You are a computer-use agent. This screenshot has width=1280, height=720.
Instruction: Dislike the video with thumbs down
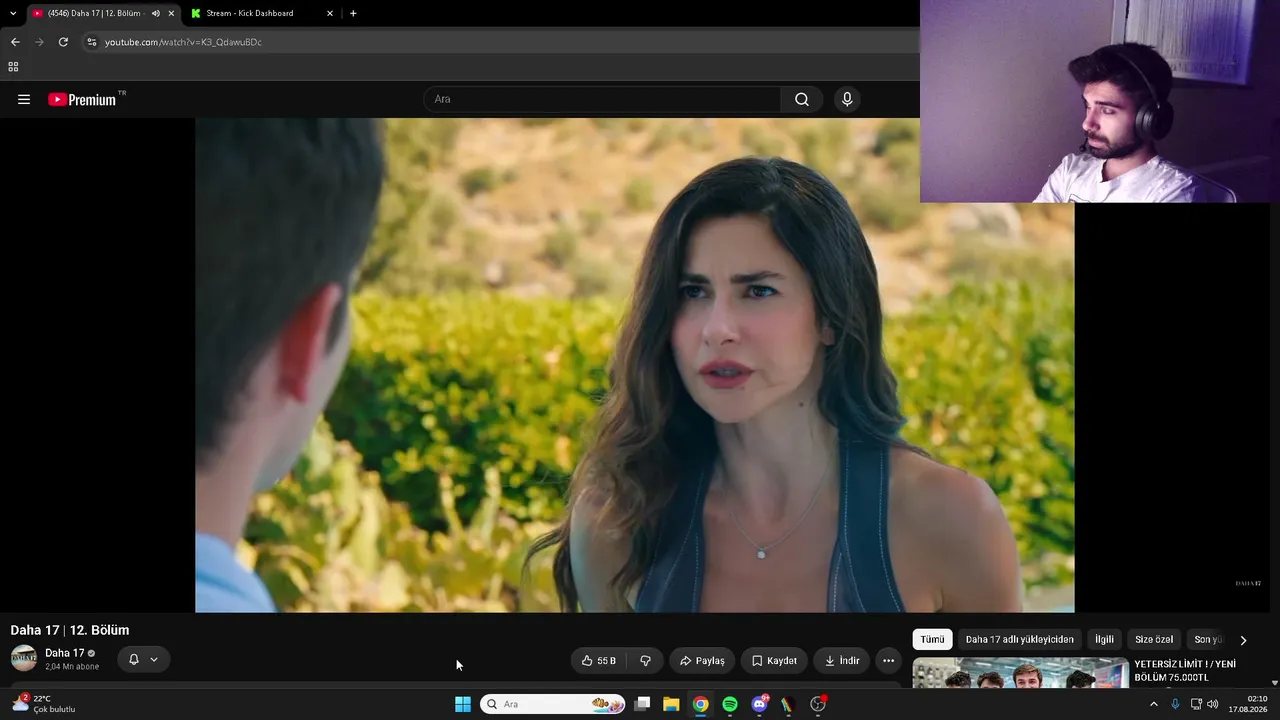[645, 660]
